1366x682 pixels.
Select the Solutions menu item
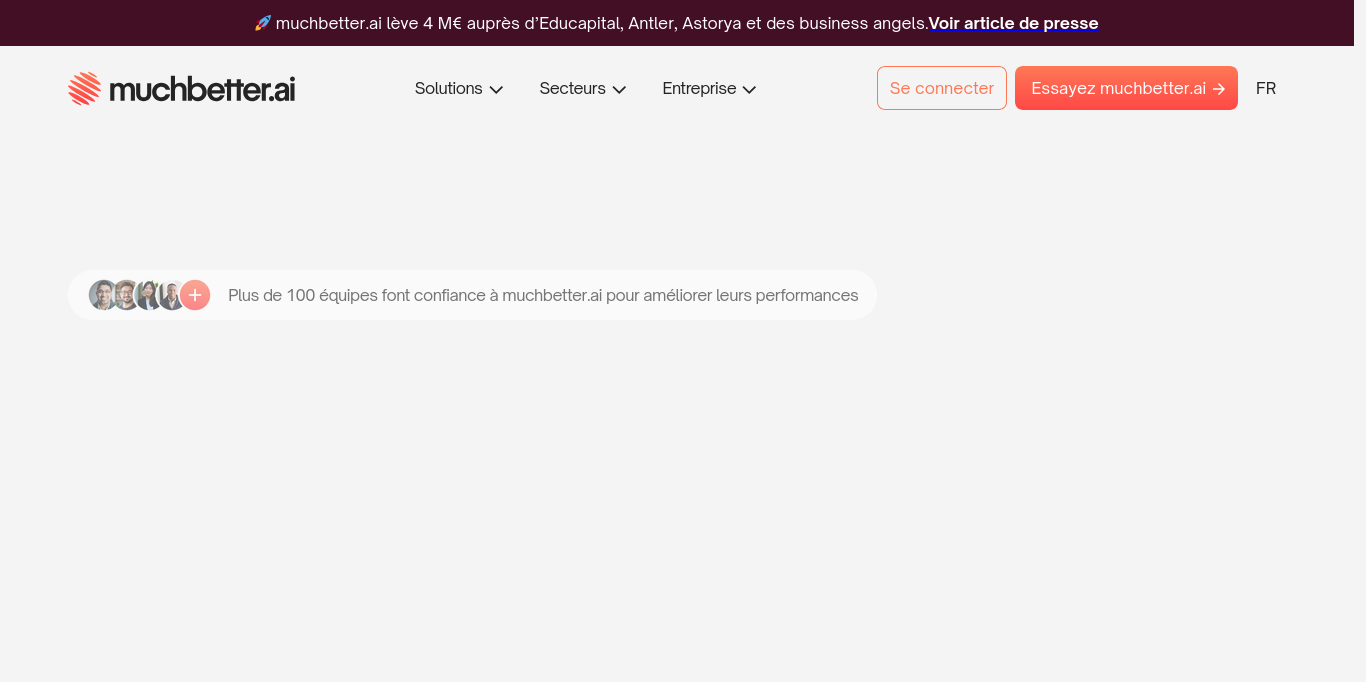[x=448, y=88]
